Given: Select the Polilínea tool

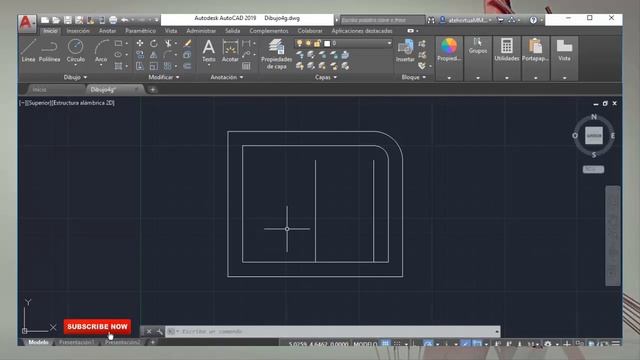Looking at the screenshot, I should pos(49,50).
